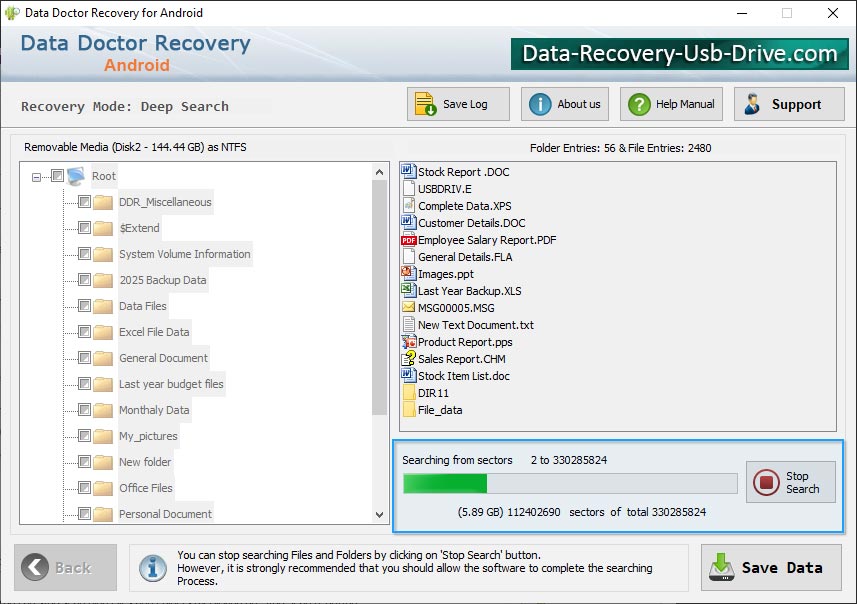Click the sector search progress bar

point(570,483)
